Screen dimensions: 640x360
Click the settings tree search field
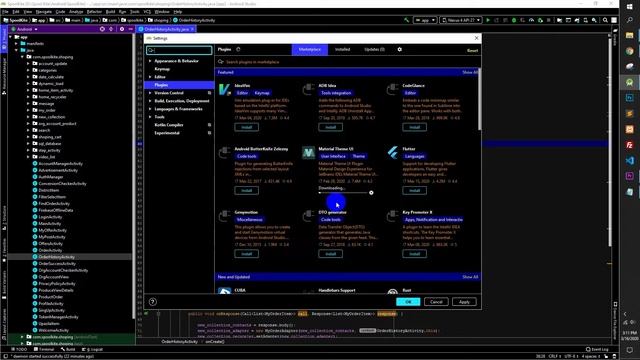(179, 50)
